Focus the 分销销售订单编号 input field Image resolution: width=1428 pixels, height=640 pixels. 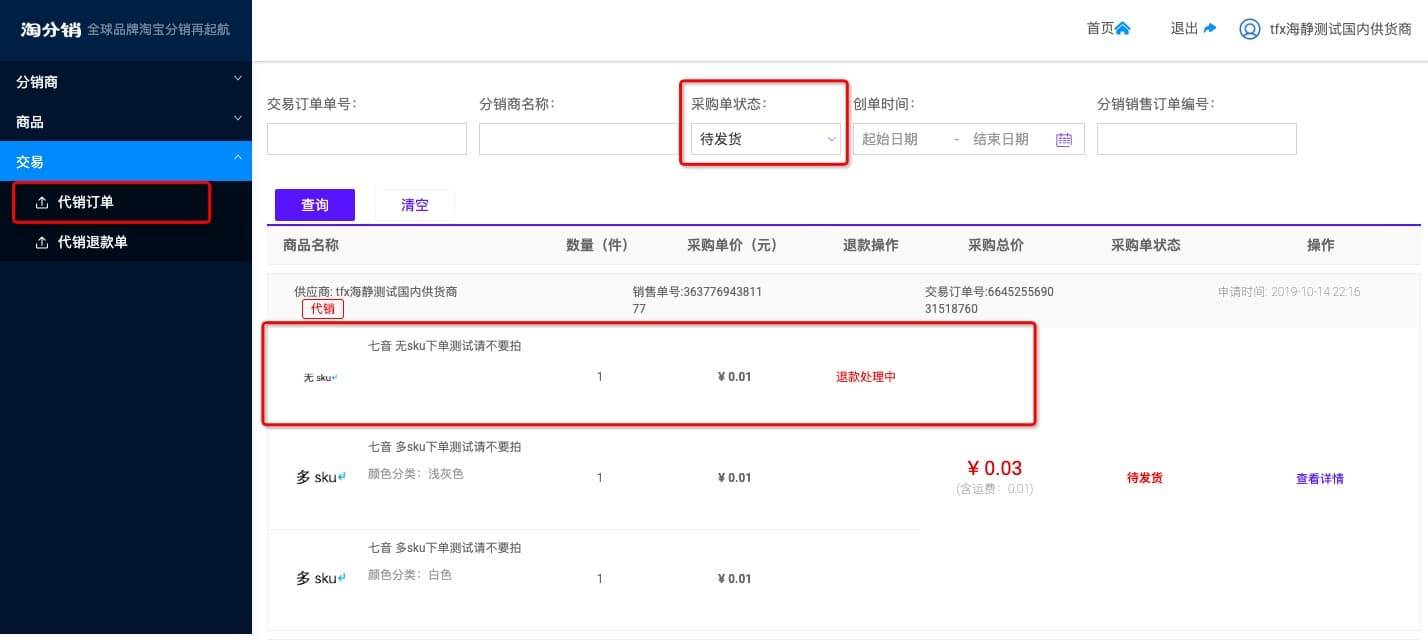coord(1197,139)
